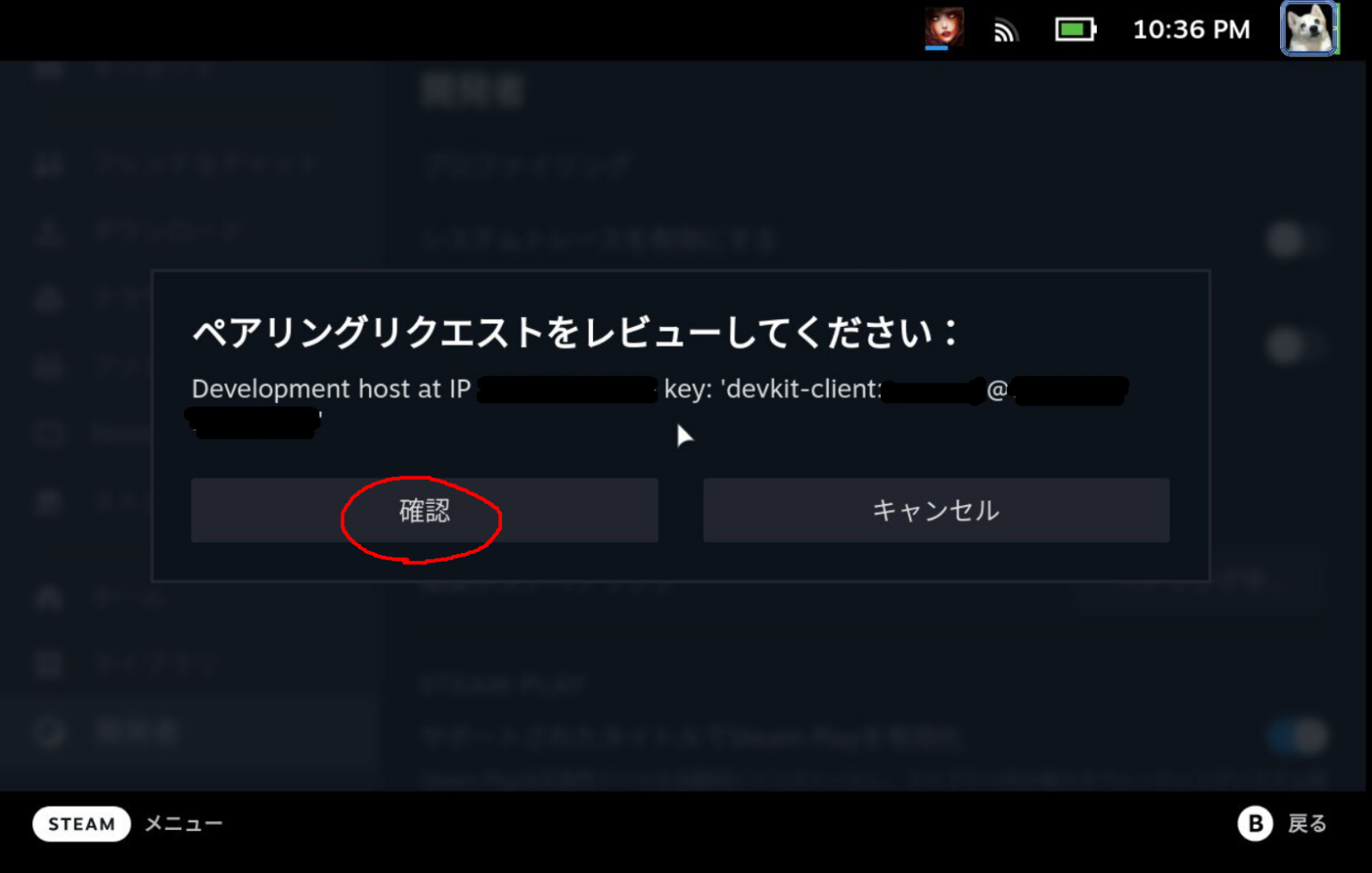The width and height of the screenshot is (1372, 873).
Task: Turn on the second profiling toggle switch
Action: coord(1295,347)
